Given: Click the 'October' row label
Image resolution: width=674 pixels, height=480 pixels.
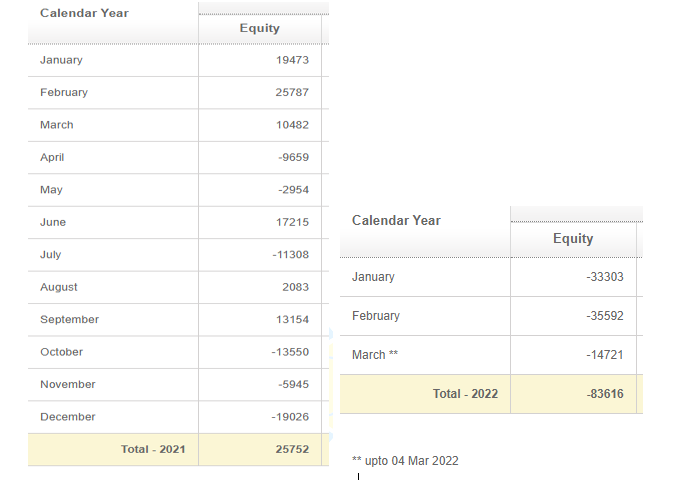Looking at the screenshot, I should click(61, 352).
